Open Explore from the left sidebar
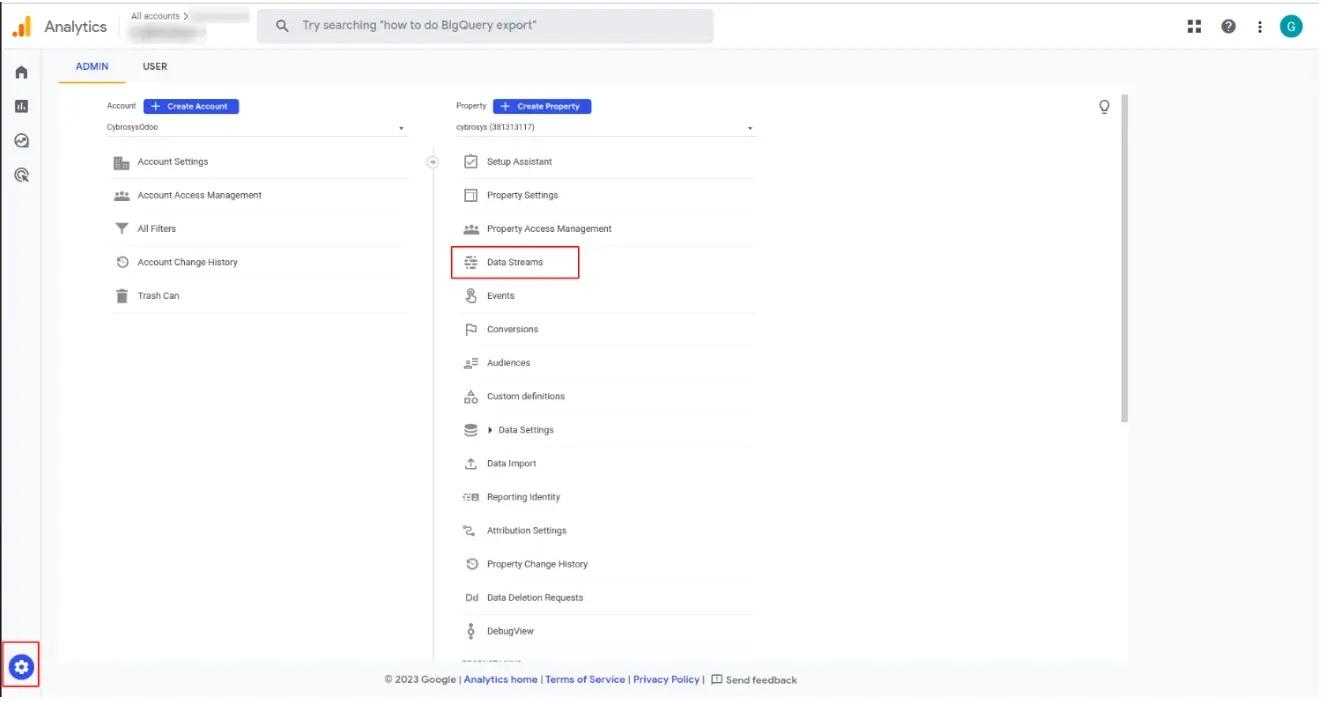The height and width of the screenshot is (702, 1322). point(20,140)
